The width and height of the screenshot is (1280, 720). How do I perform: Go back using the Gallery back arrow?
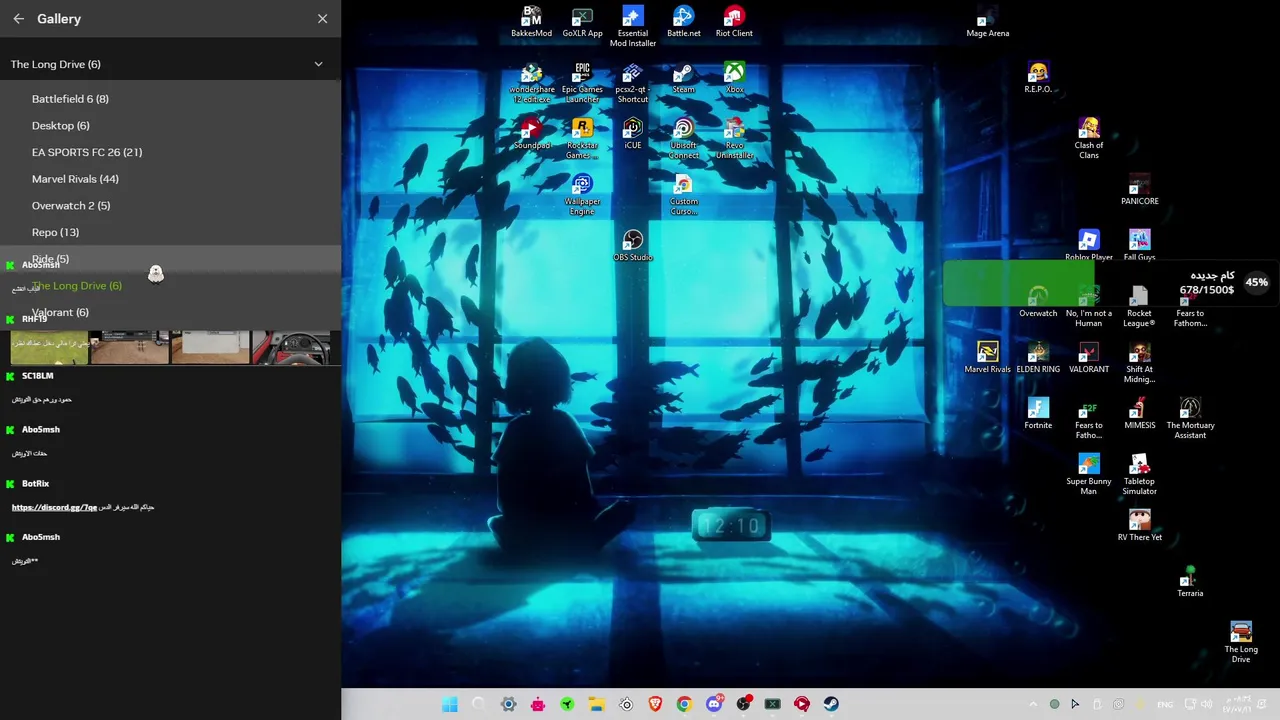pos(18,19)
